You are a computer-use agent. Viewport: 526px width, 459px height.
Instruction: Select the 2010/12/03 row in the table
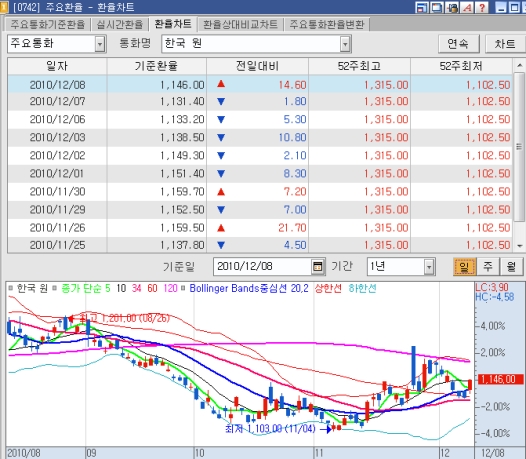coord(260,138)
